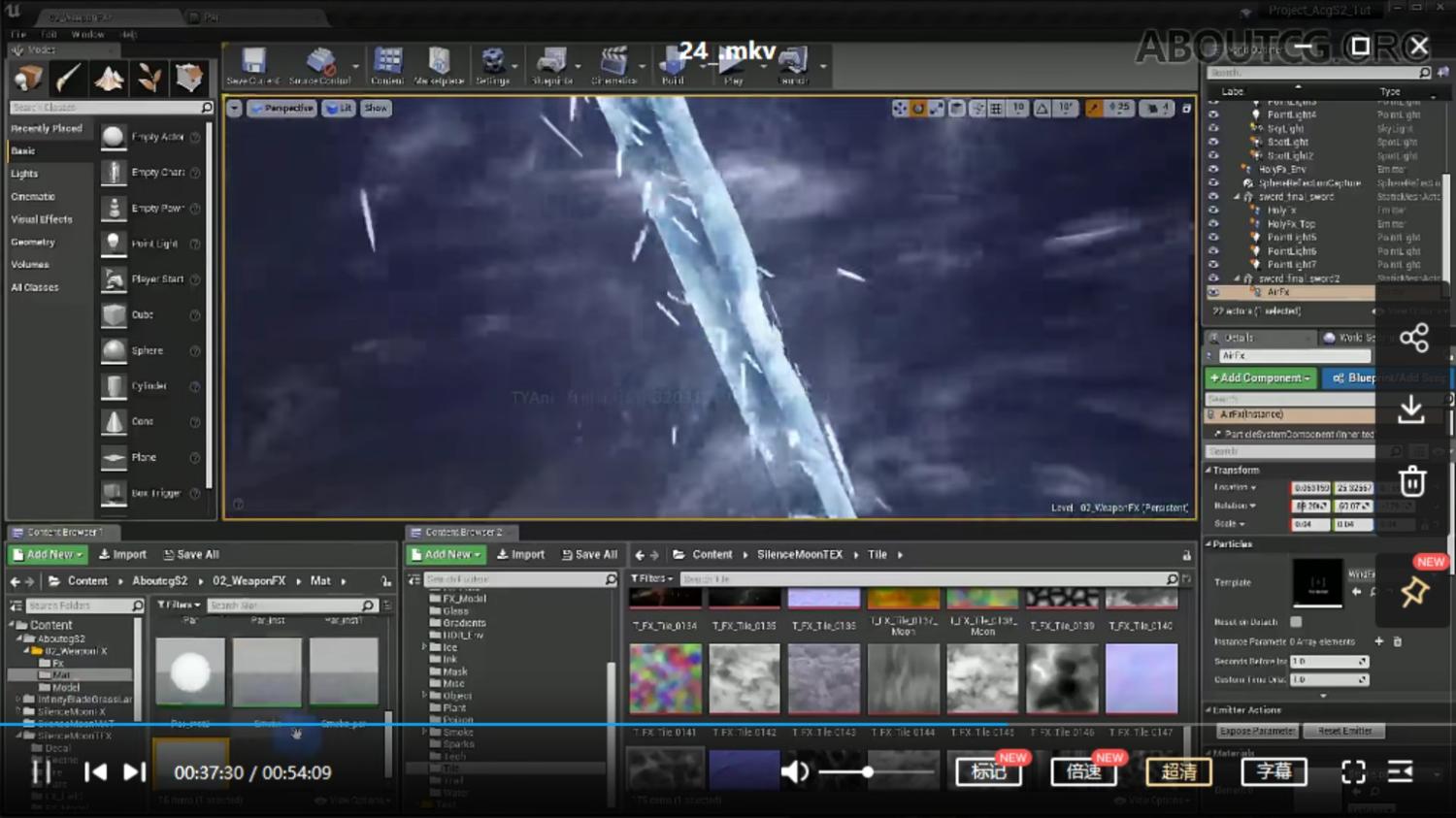Expand the Ice folder in tree
1456x818 pixels.
pos(424,646)
